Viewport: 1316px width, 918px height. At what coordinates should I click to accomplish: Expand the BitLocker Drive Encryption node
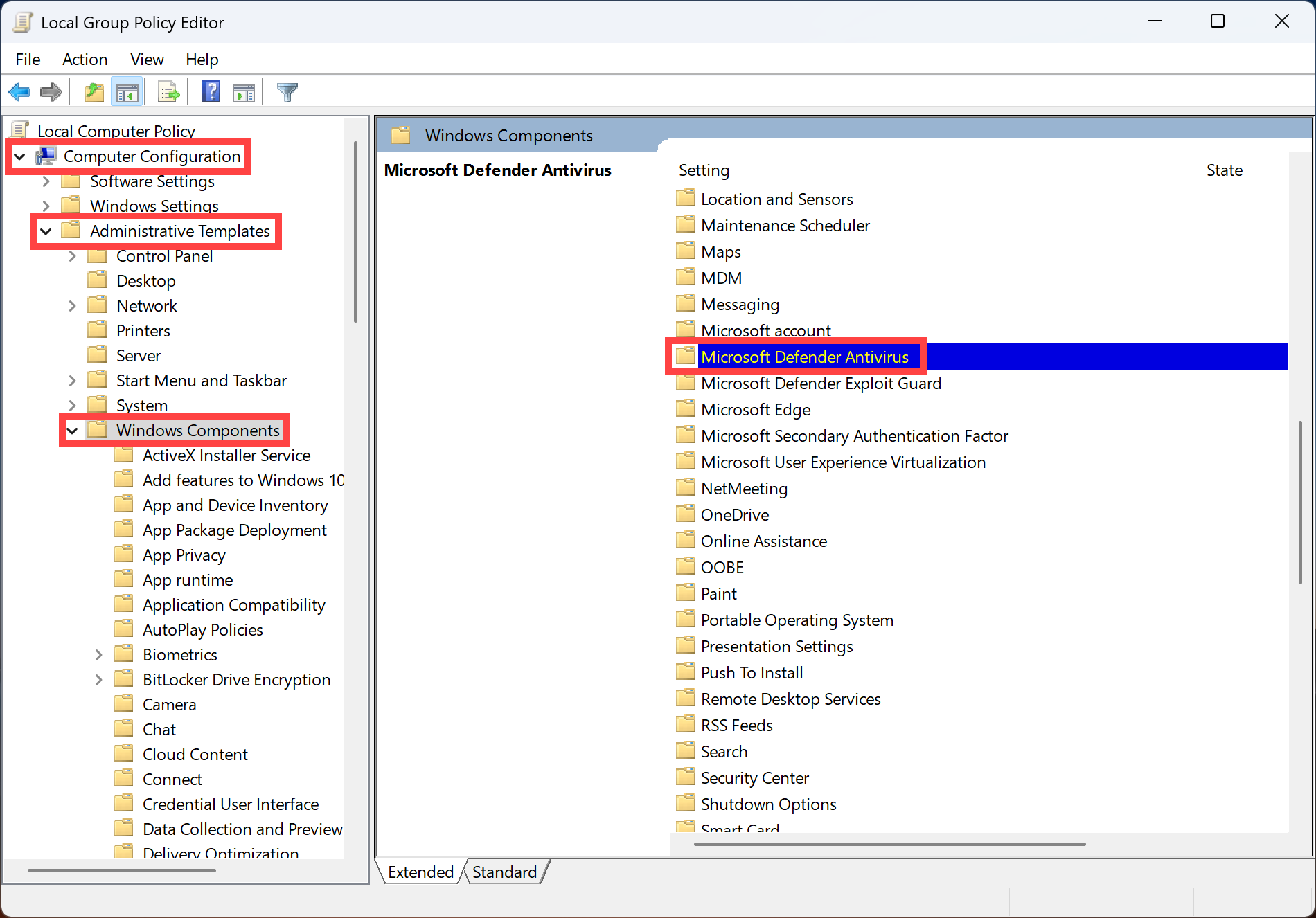[x=98, y=680]
